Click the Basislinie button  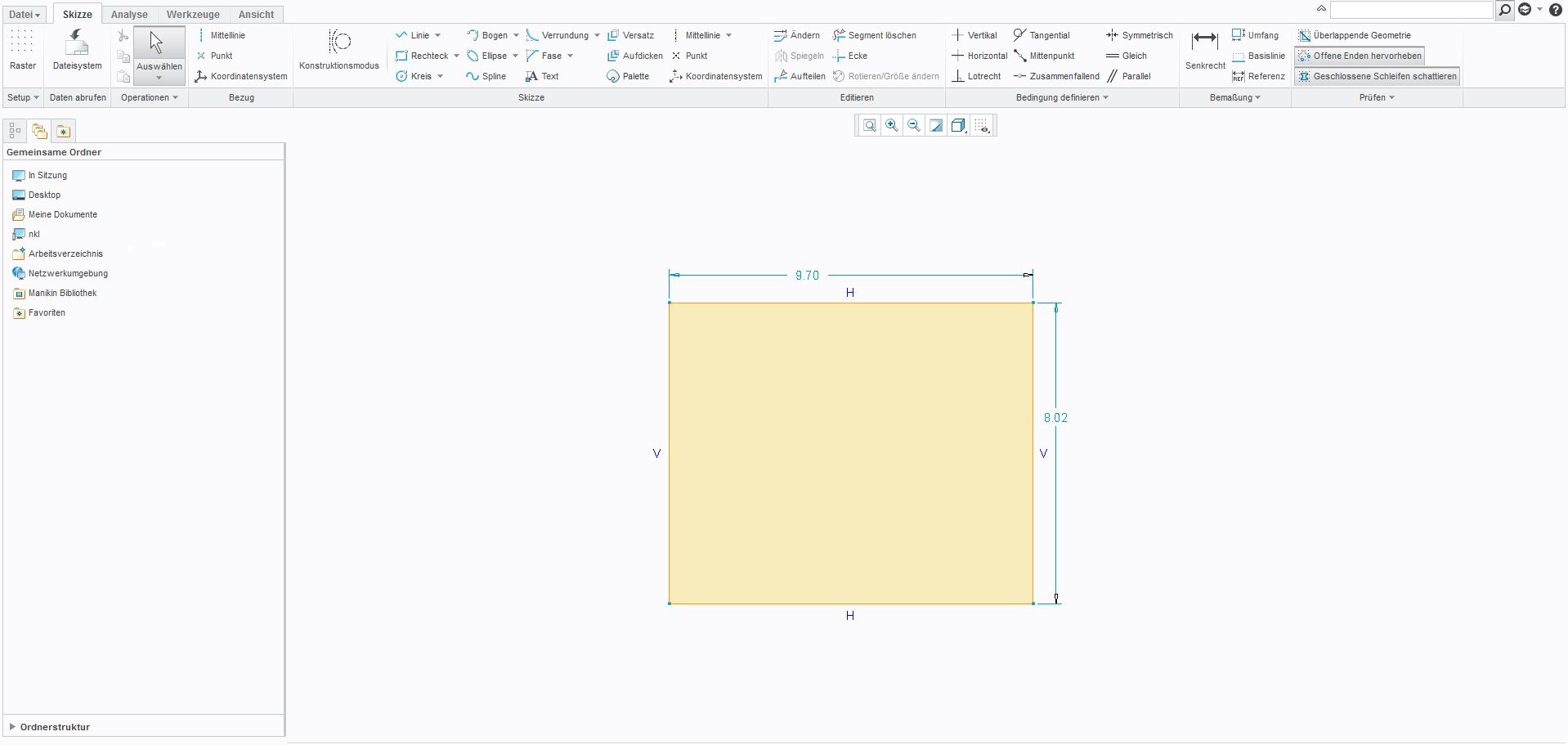point(1259,56)
